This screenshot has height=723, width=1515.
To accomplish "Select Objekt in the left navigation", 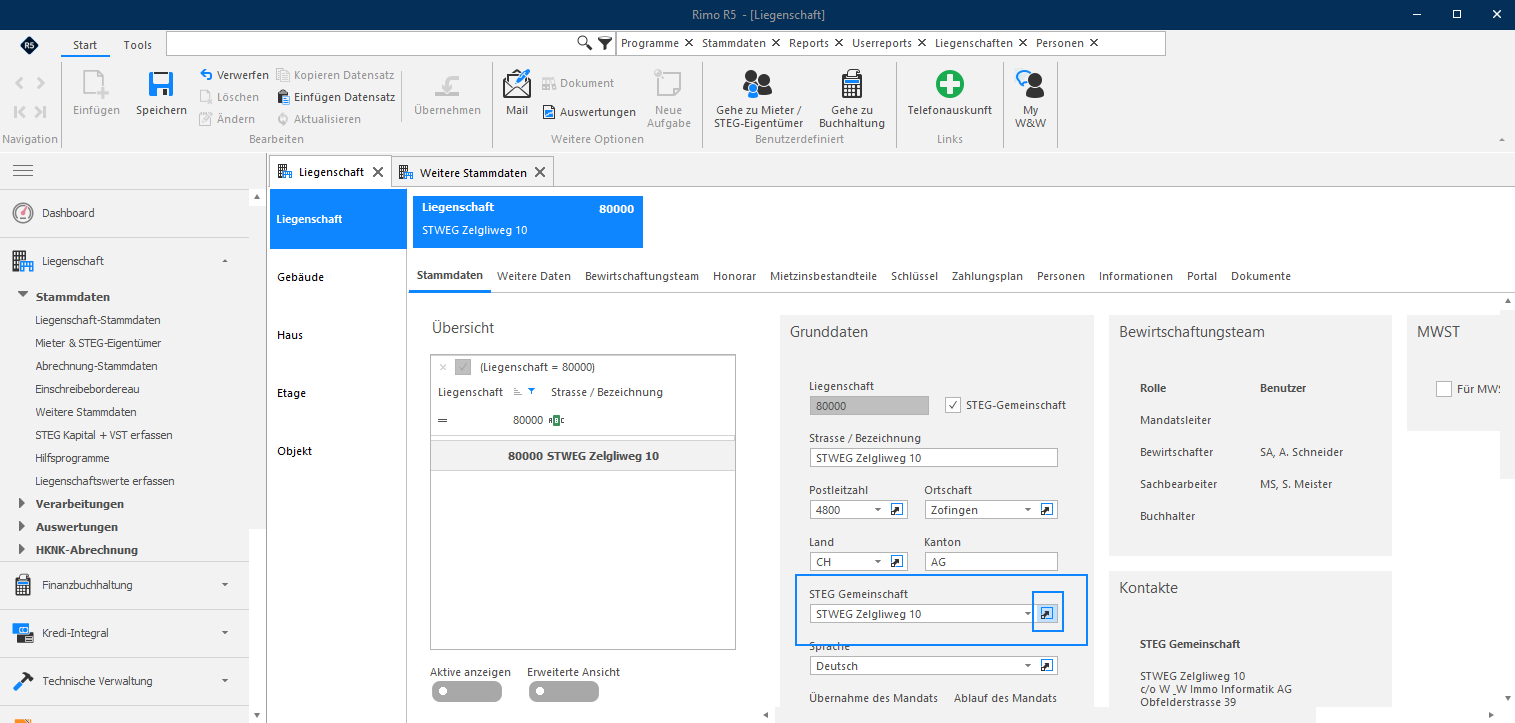I will tap(295, 451).
